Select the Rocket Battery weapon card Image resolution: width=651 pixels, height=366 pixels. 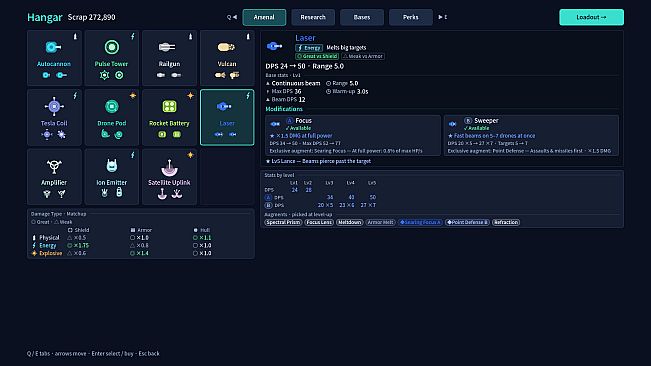pyautogui.click(x=169, y=117)
